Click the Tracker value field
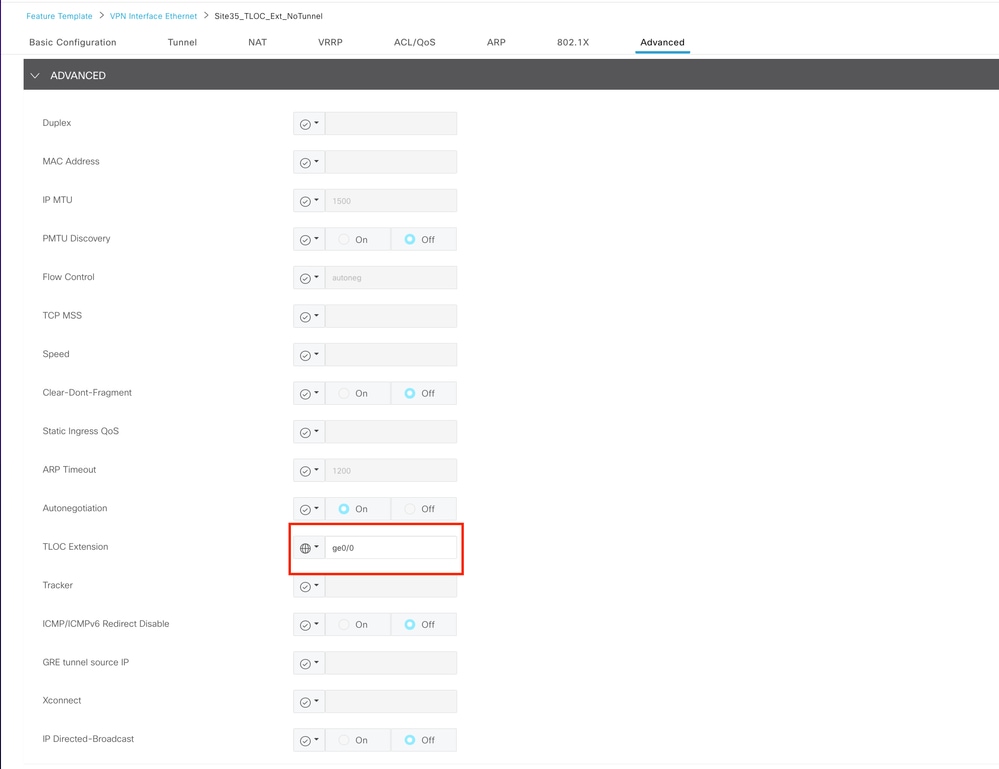This screenshot has height=769, width=999. [x=391, y=587]
